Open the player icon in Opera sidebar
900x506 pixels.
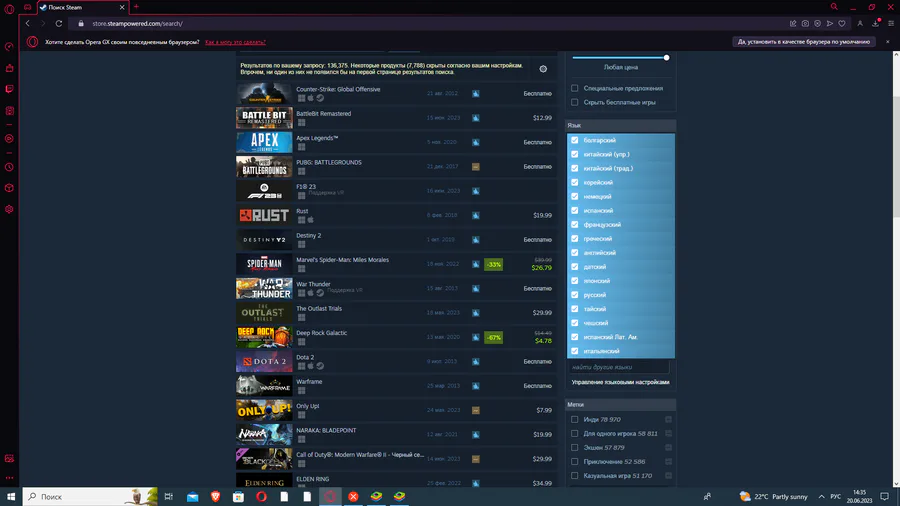point(9,138)
